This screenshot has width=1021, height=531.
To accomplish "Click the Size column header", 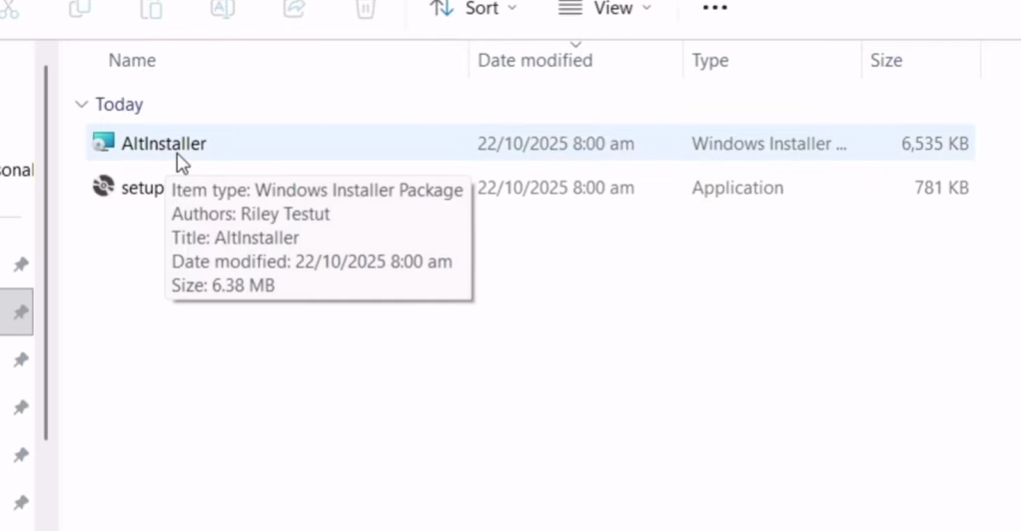I will 886,61.
